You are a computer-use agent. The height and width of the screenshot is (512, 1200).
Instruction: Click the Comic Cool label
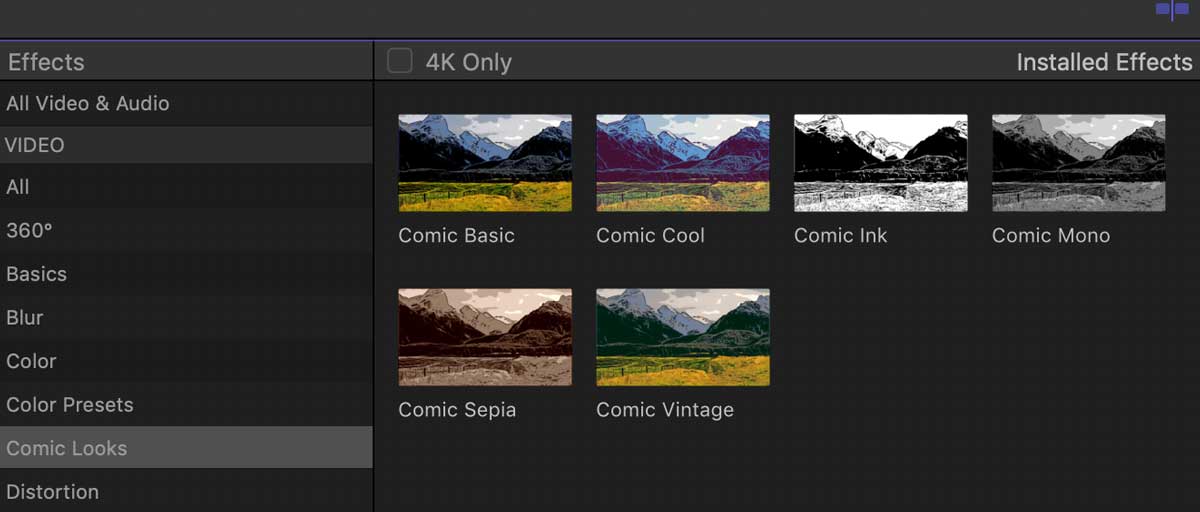tap(650, 236)
